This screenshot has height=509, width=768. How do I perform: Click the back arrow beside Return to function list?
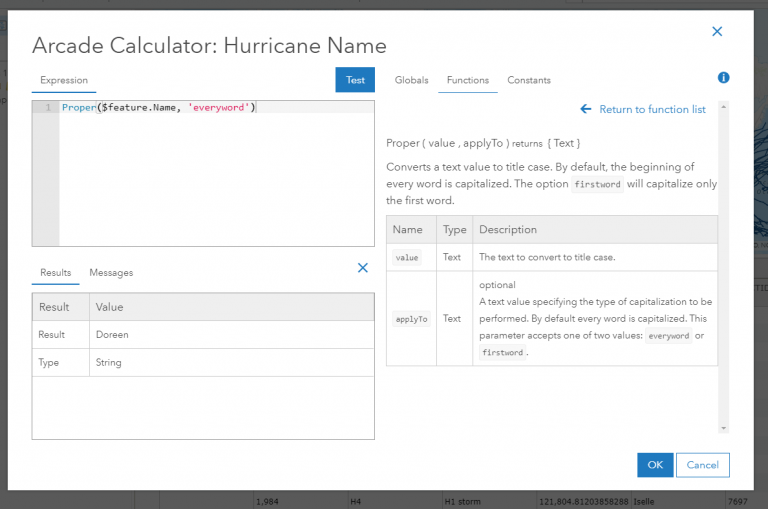click(586, 109)
